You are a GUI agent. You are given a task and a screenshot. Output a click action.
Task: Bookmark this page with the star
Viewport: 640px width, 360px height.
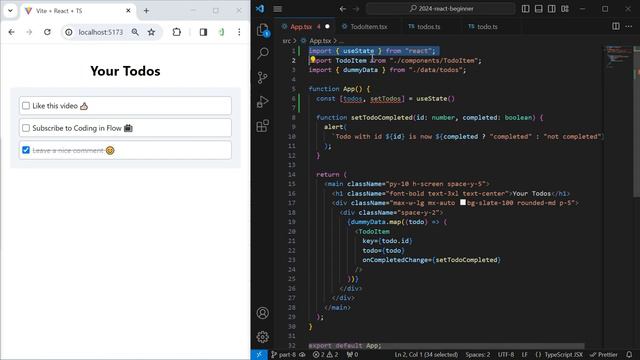pos(151,32)
